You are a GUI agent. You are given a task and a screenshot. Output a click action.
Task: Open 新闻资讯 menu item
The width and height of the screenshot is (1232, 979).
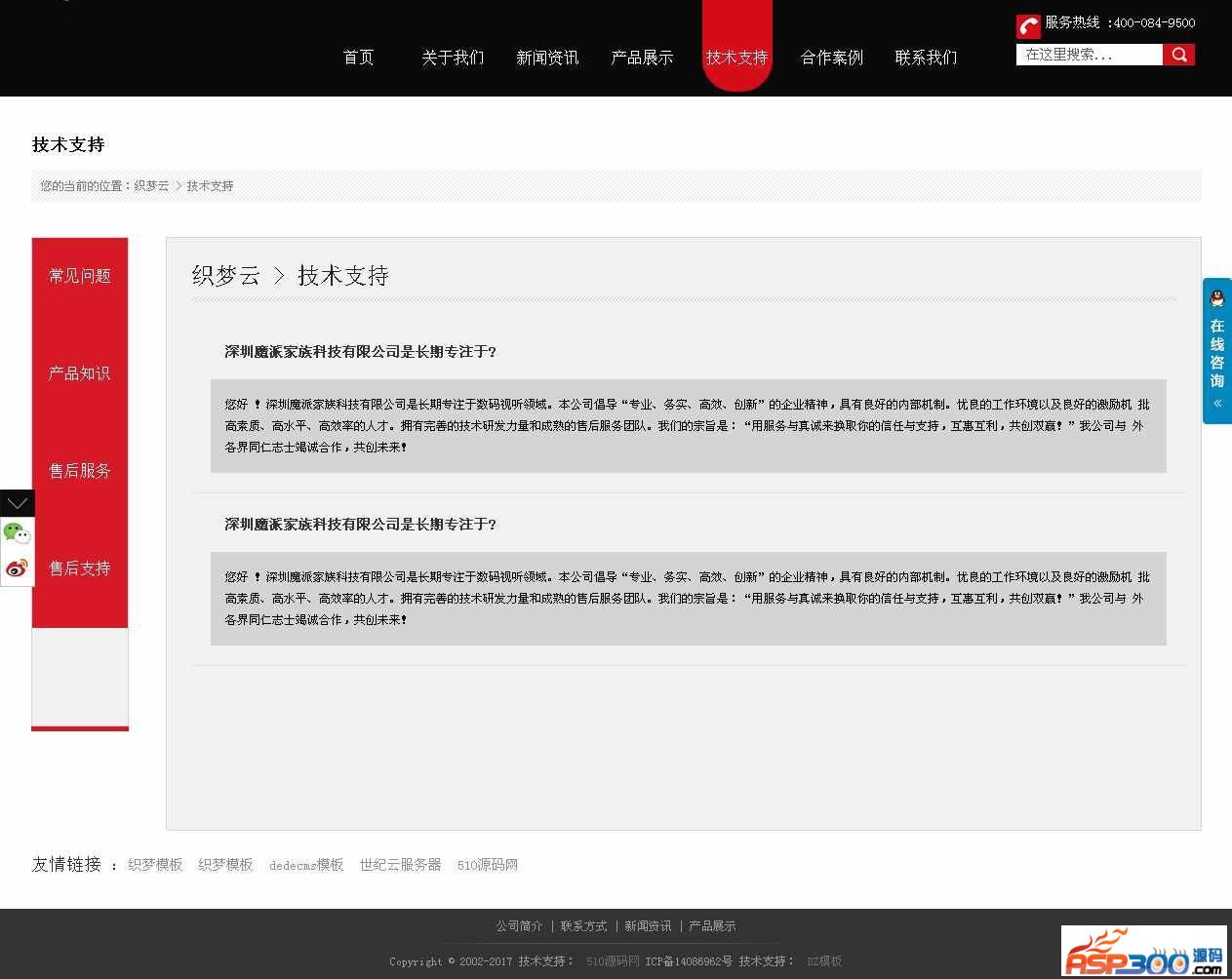(547, 58)
